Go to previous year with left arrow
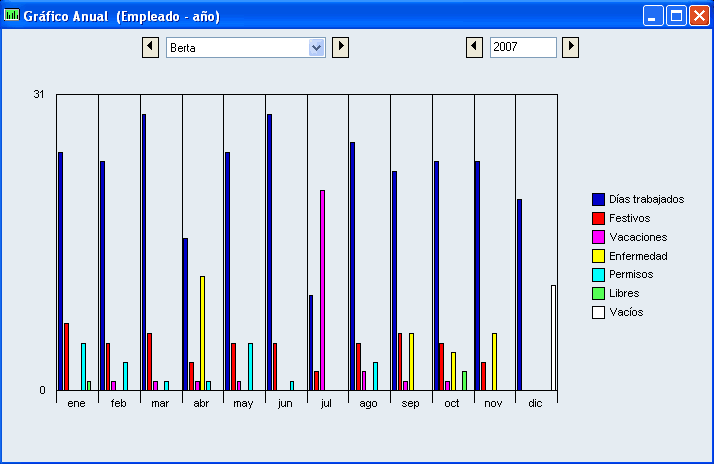This screenshot has width=714, height=464. (475, 47)
